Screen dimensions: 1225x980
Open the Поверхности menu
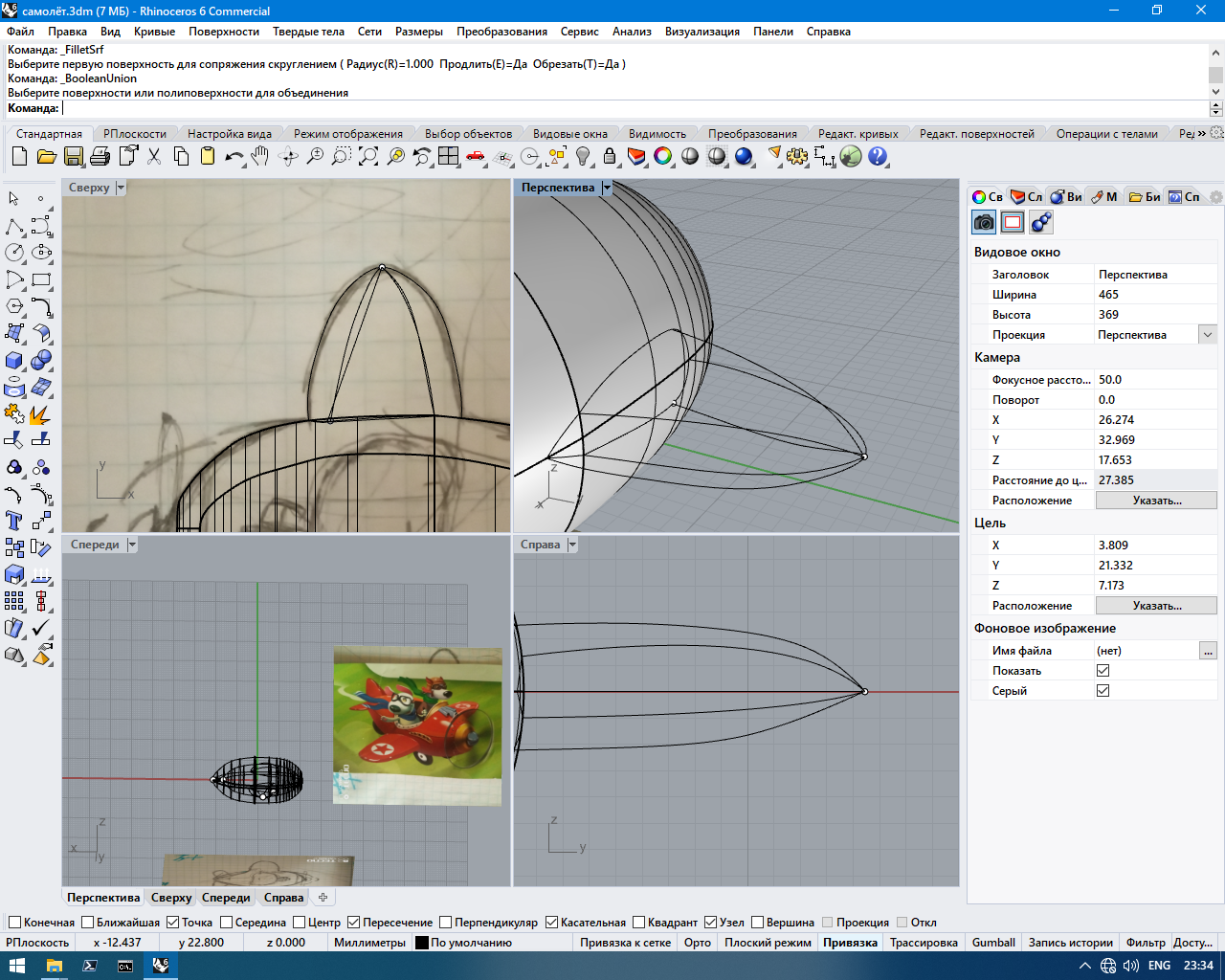click(x=224, y=32)
